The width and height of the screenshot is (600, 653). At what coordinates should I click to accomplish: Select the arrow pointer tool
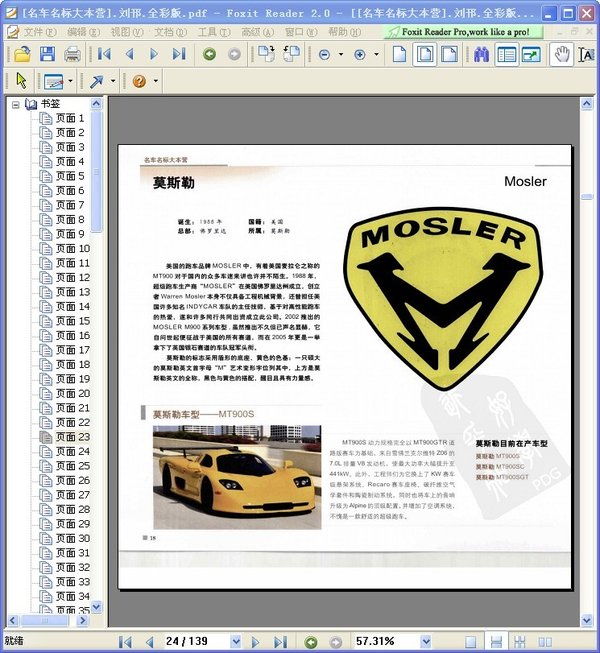(21, 80)
